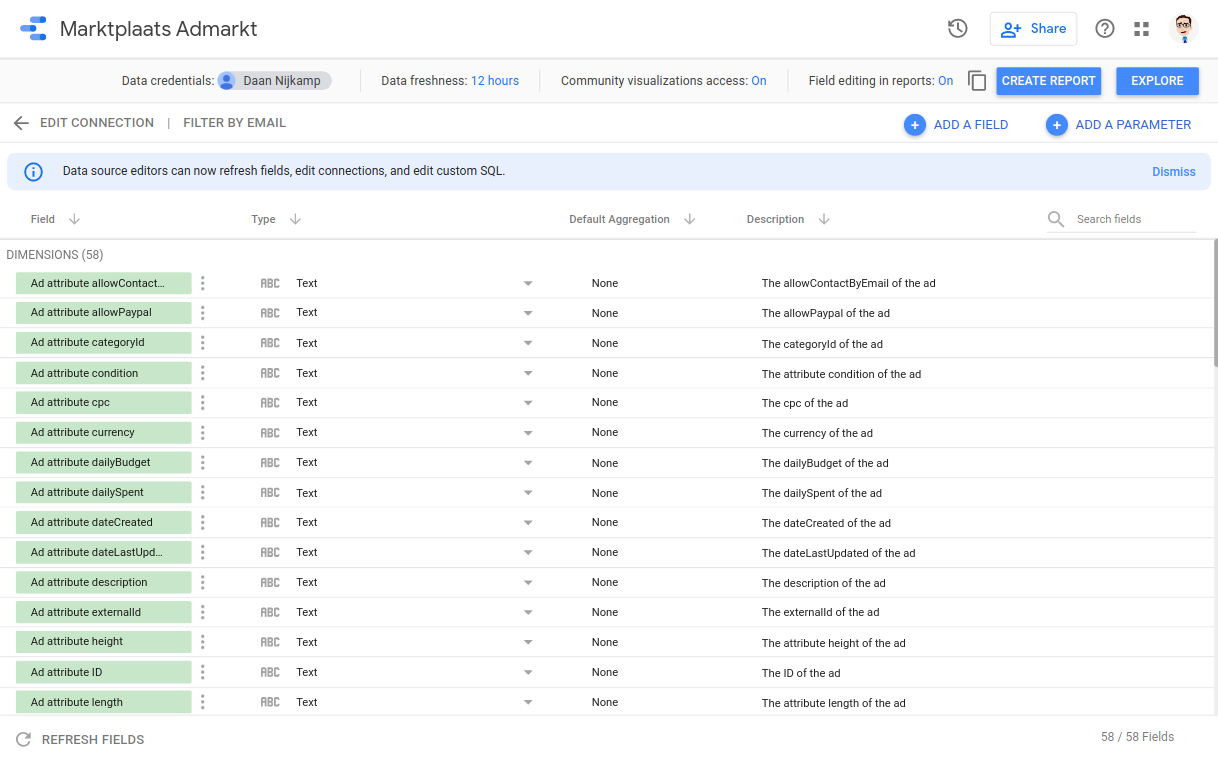Click description 'The cpc of the ad'

point(805,403)
